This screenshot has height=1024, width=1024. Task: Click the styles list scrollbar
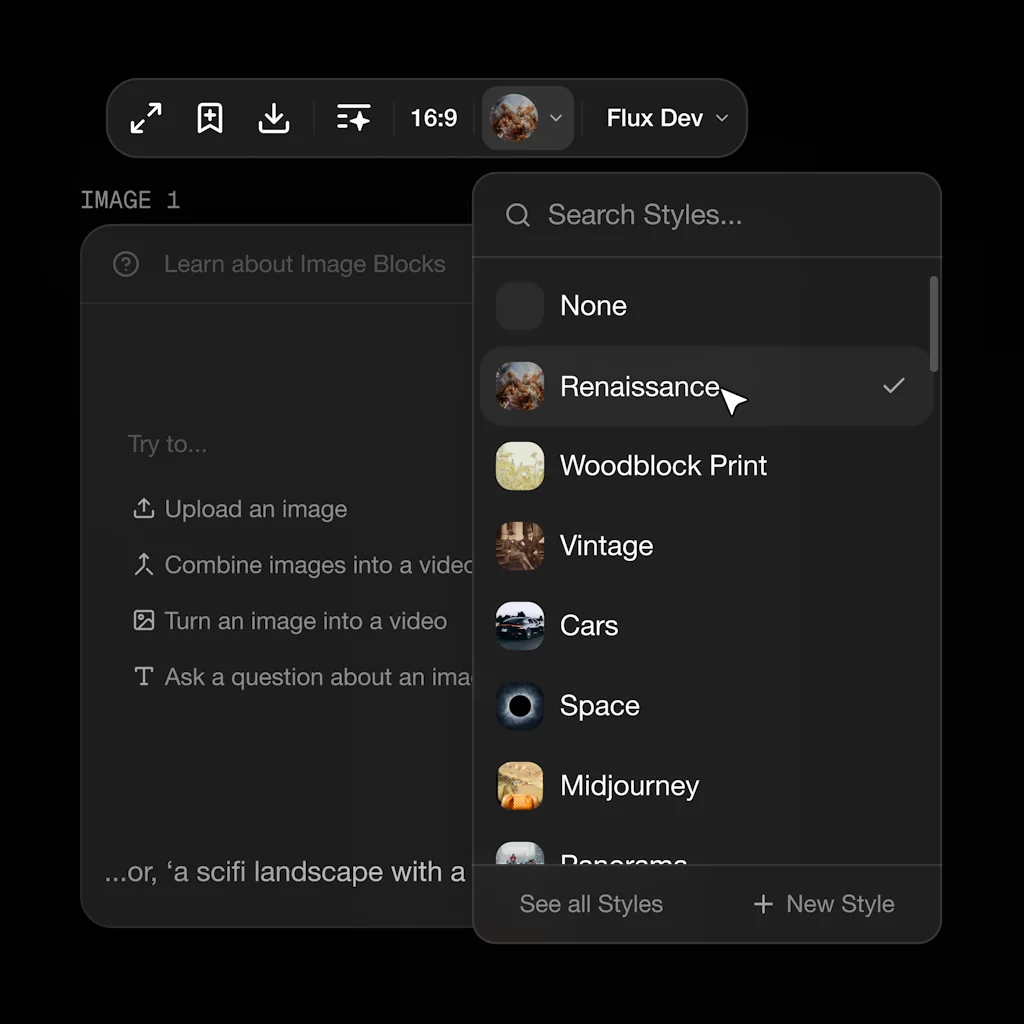934,325
